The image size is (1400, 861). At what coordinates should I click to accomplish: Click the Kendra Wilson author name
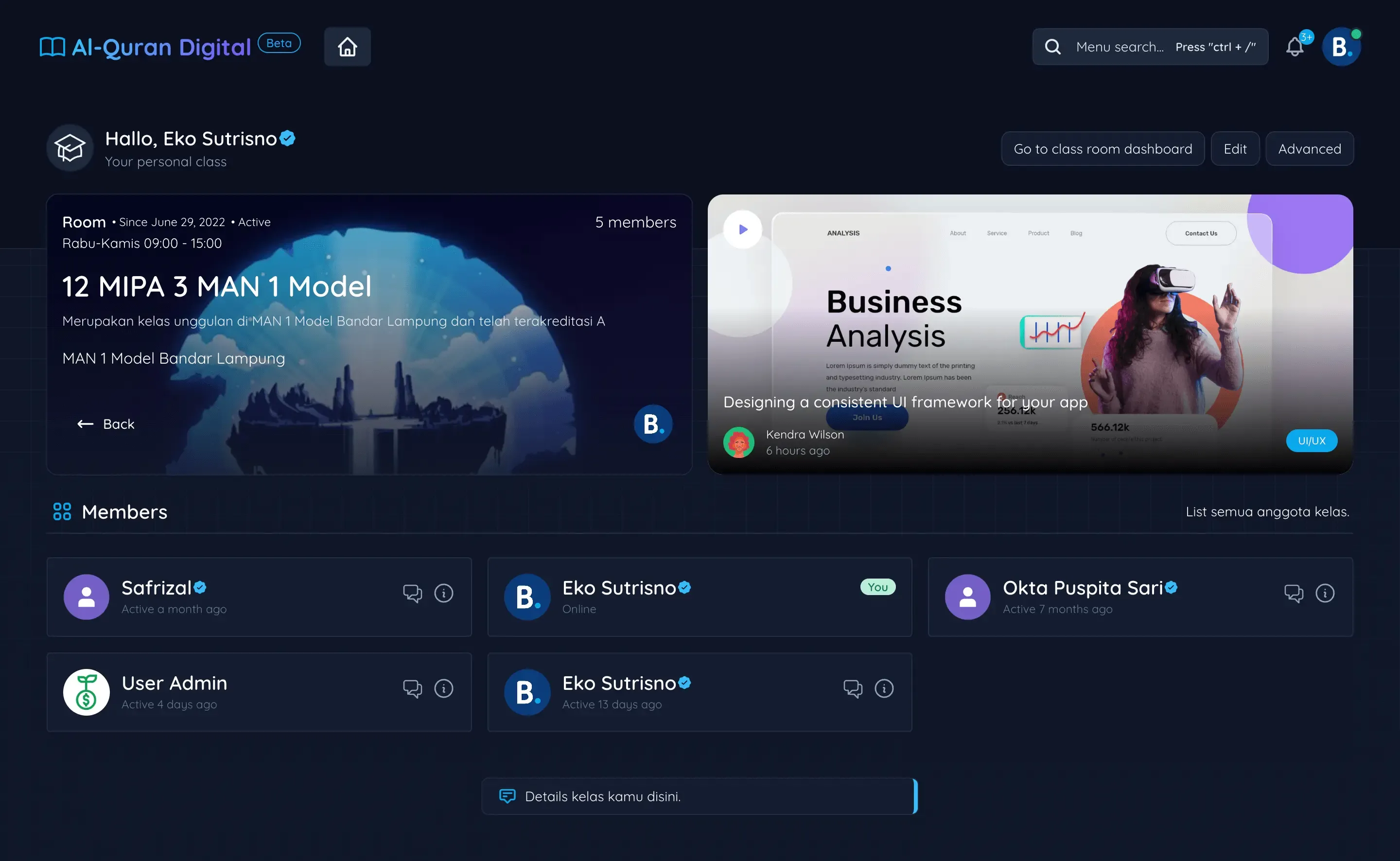coord(805,434)
